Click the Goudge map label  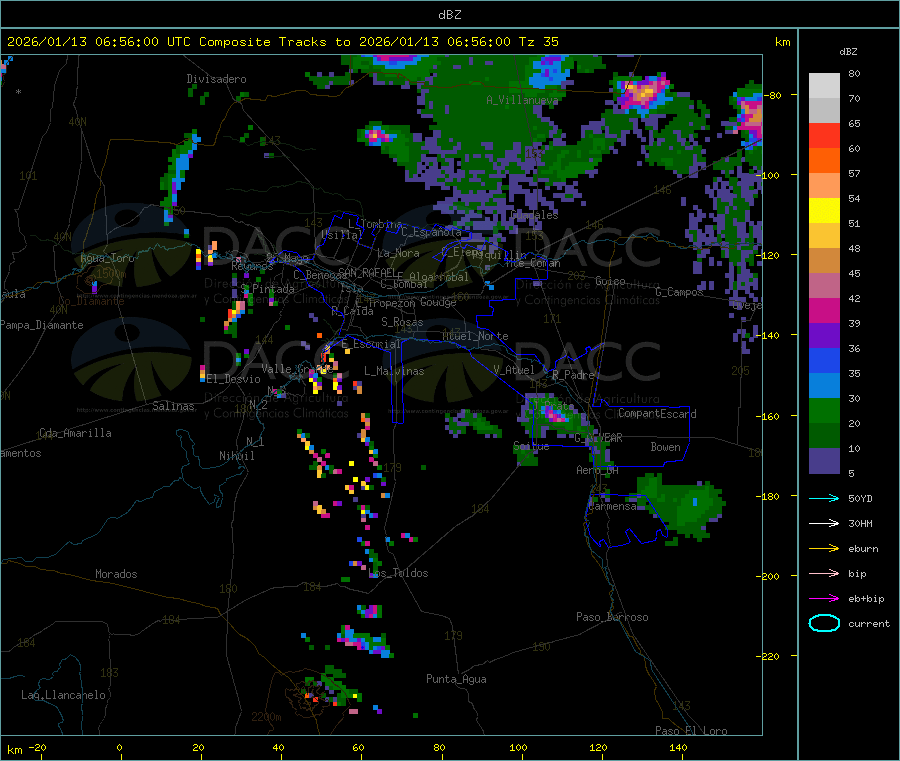[x=438, y=302]
